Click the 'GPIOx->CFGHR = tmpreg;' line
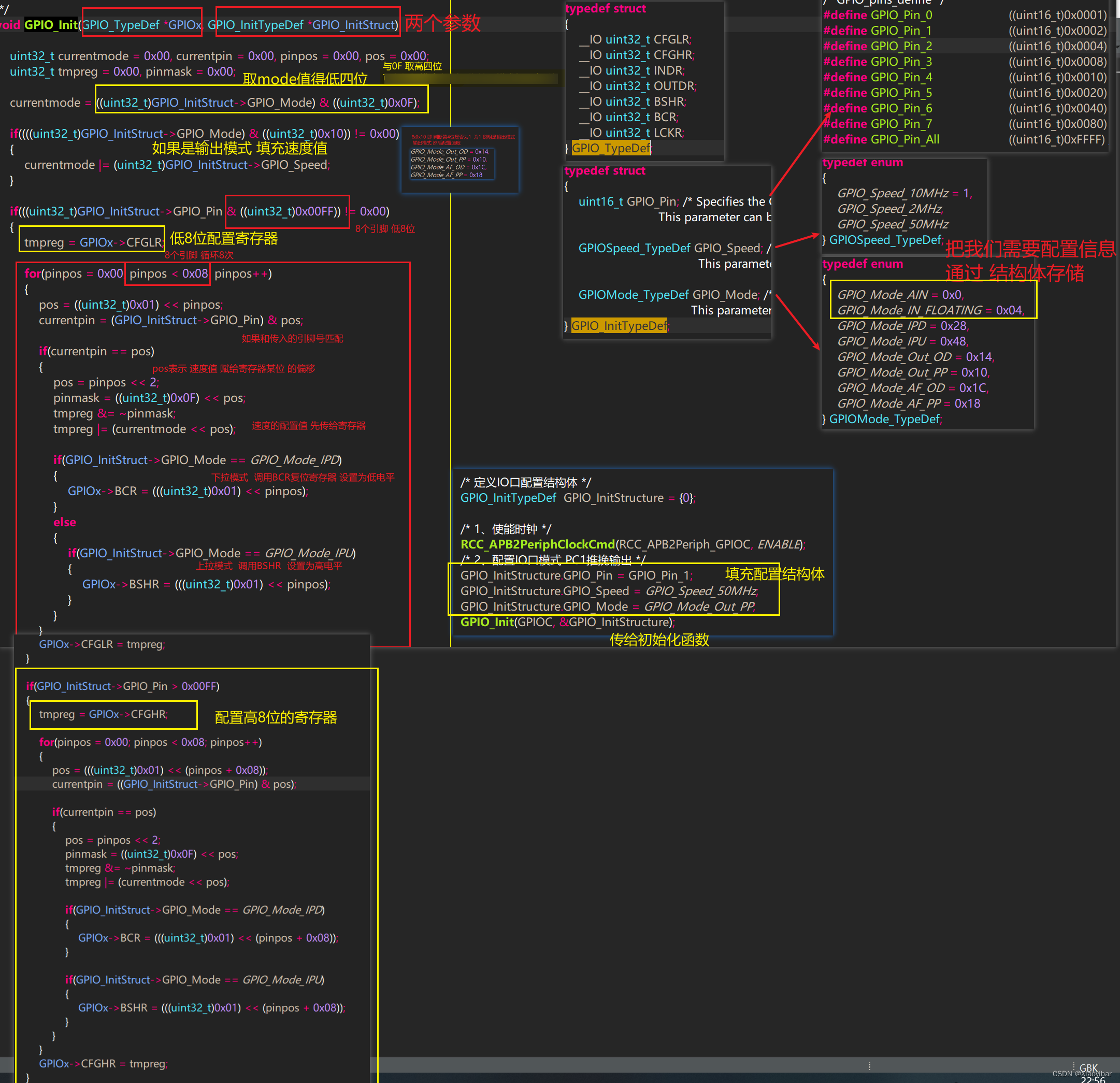Image resolution: width=1120 pixels, height=1083 pixels. [x=104, y=1064]
